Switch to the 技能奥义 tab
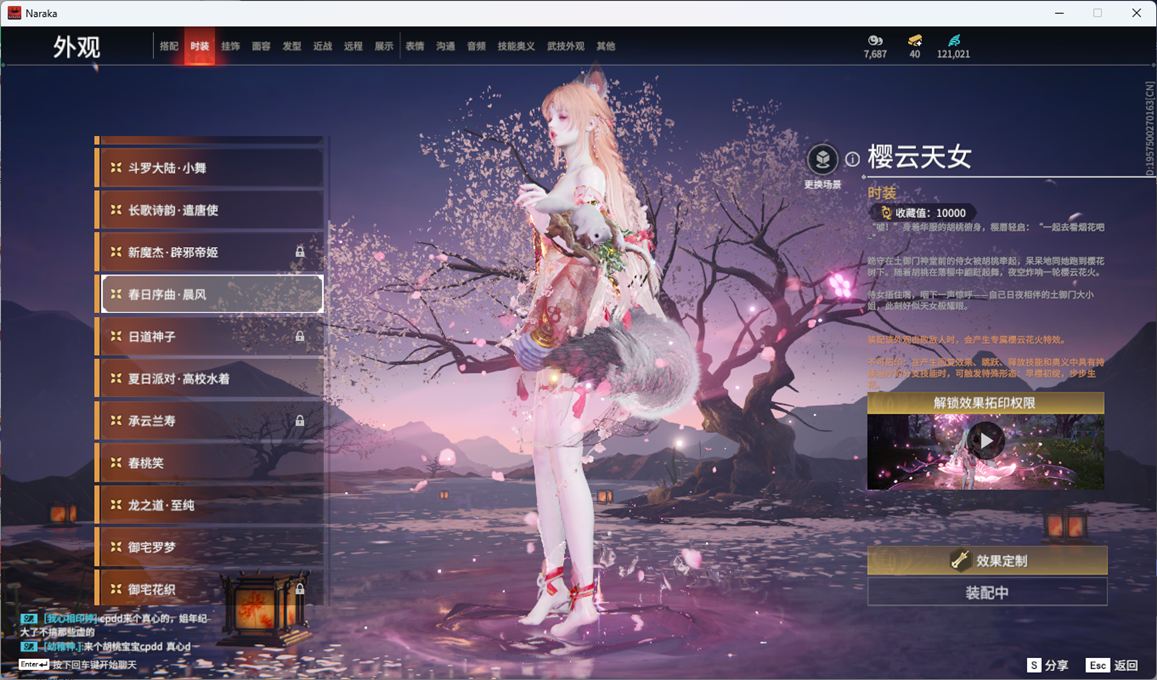Viewport: 1157px width, 680px height. (516, 46)
